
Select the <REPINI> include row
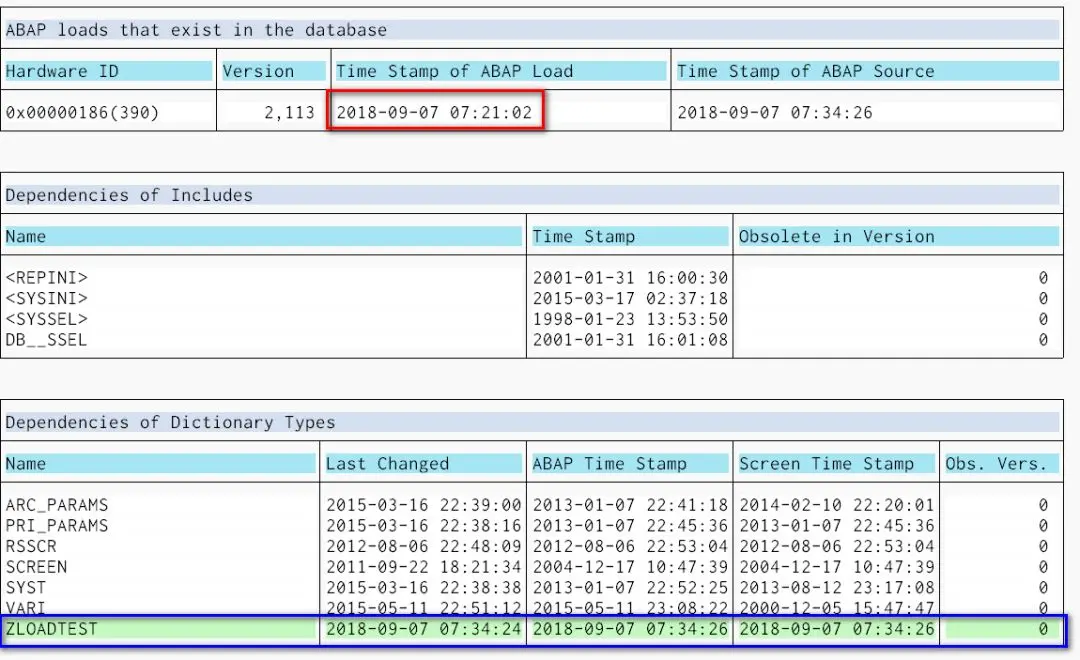coord(47,278)
